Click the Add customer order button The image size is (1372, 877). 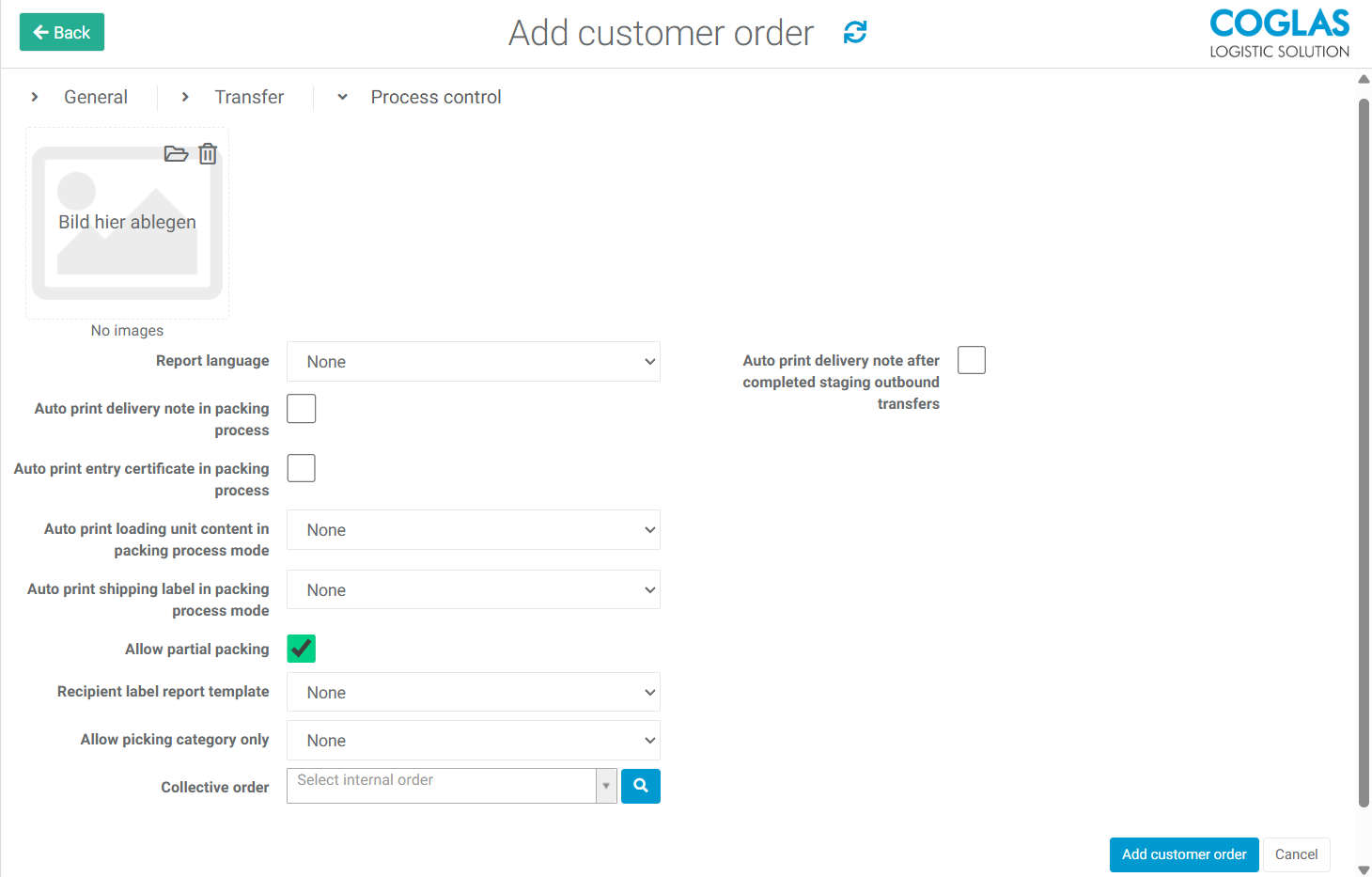(1183, 854)
